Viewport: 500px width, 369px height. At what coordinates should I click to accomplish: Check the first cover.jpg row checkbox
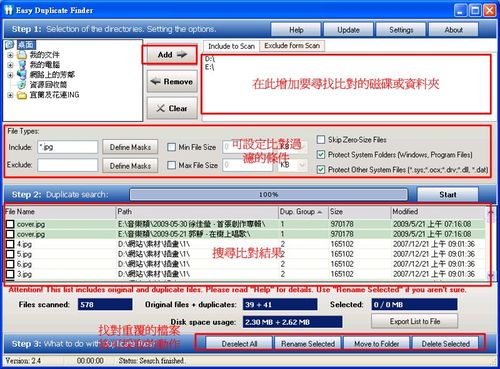click(10, 224)
